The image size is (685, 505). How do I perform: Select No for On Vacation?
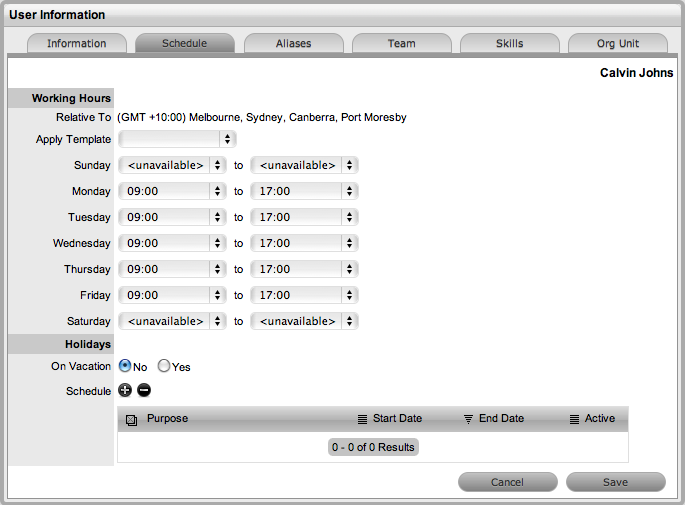(x=125, y=366)
